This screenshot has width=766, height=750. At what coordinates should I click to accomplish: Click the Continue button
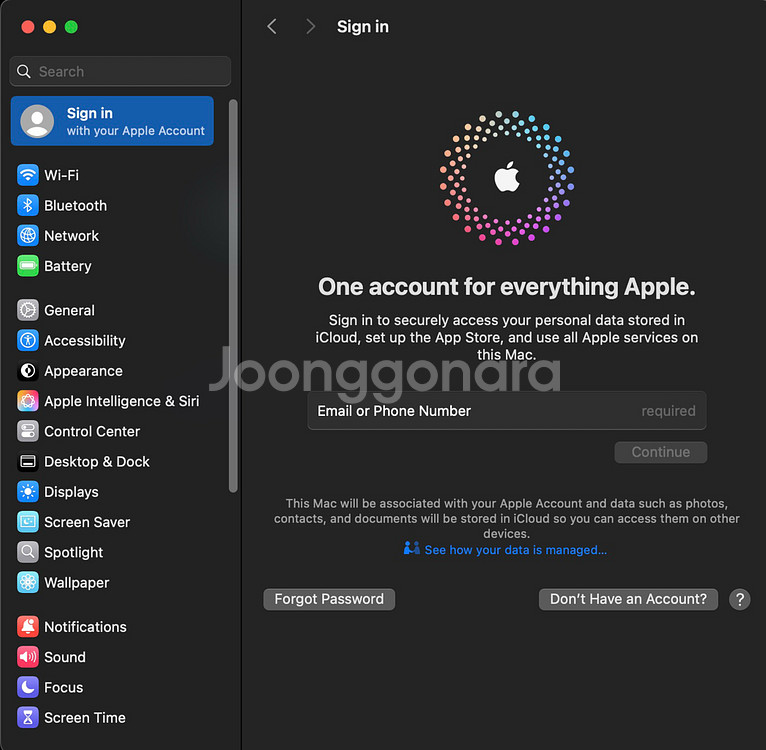660,452
